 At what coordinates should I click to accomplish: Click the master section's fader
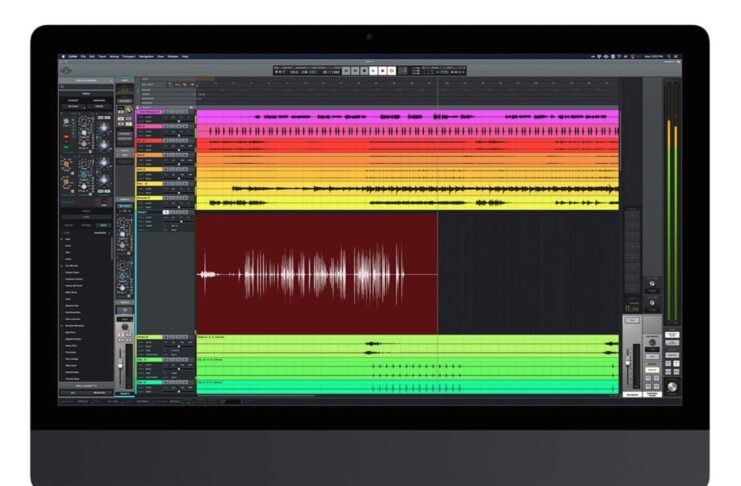click(628, 362)
